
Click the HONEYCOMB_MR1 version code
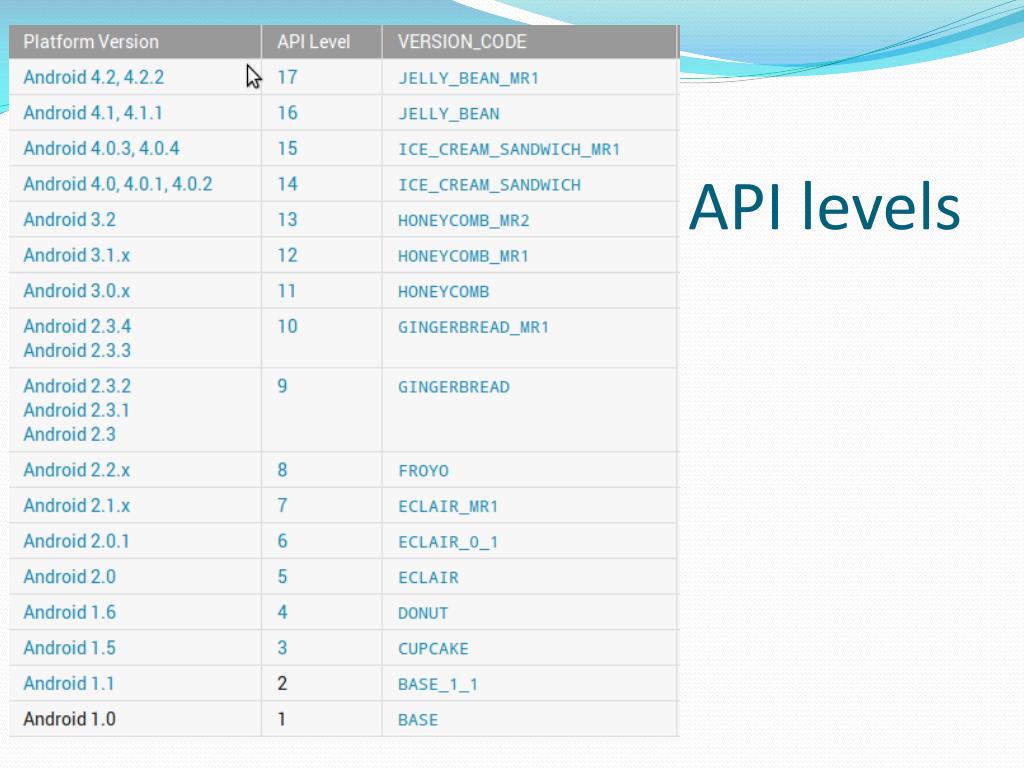(x=463, y=256)
